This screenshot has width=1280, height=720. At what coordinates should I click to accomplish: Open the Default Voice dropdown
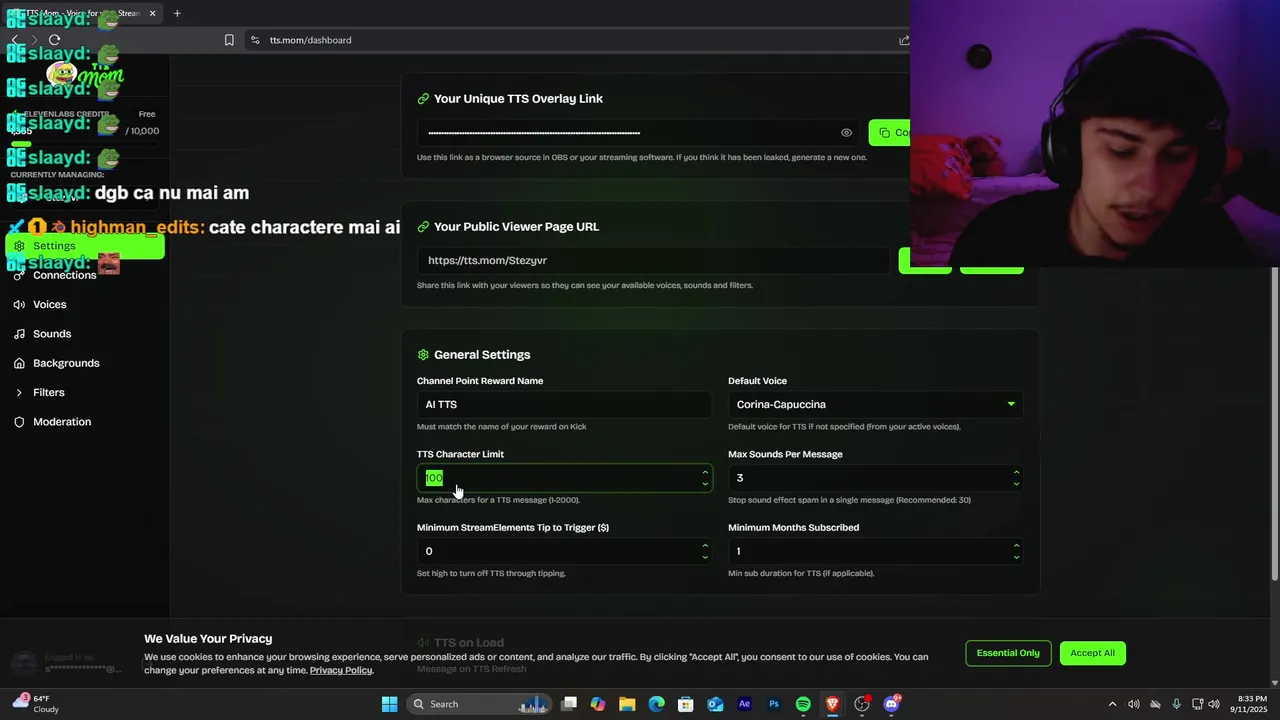pos(875,404)
